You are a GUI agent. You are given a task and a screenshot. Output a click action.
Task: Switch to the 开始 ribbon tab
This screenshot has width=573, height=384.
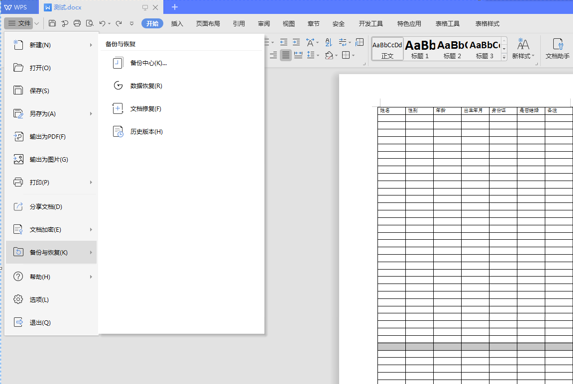pyautogui.click(x=152, y=23)
